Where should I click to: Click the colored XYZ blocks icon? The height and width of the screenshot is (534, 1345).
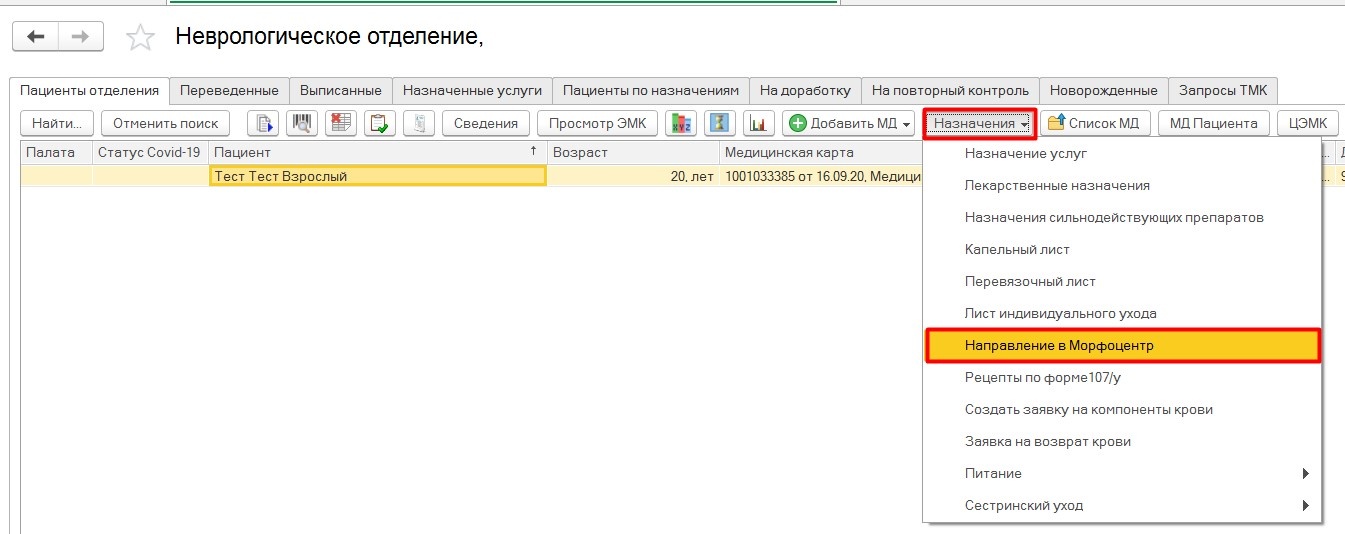pyautogui.click(x=681, y=124)
